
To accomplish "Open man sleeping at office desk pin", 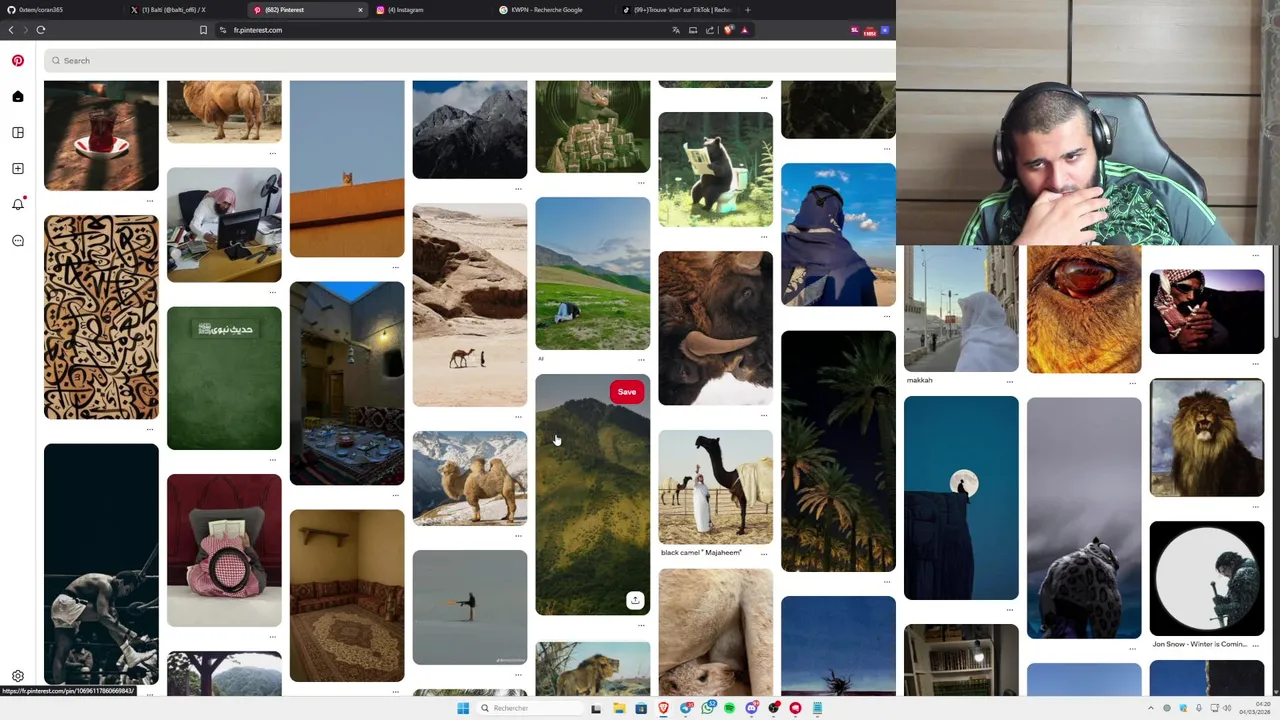I will click(224, 225).
